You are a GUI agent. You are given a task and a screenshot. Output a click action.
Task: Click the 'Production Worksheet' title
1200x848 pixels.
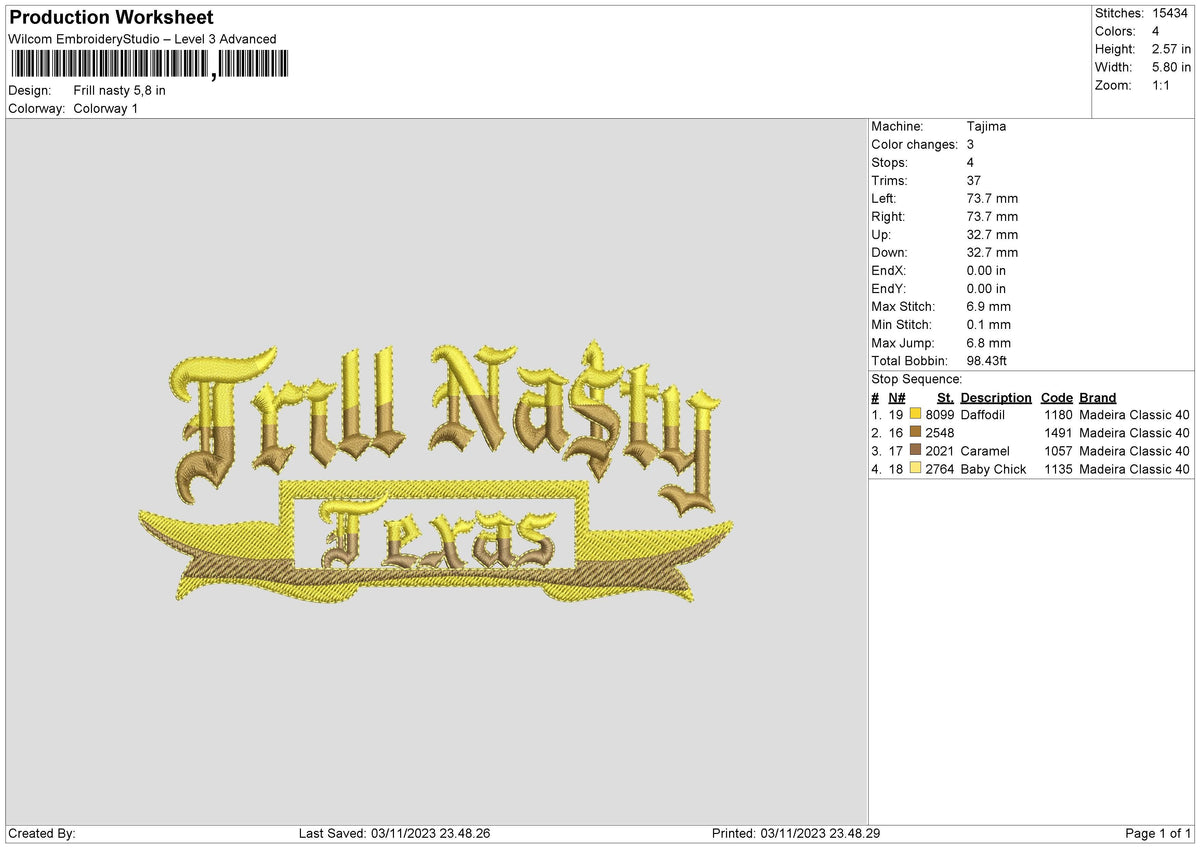(x=111, y=18)
